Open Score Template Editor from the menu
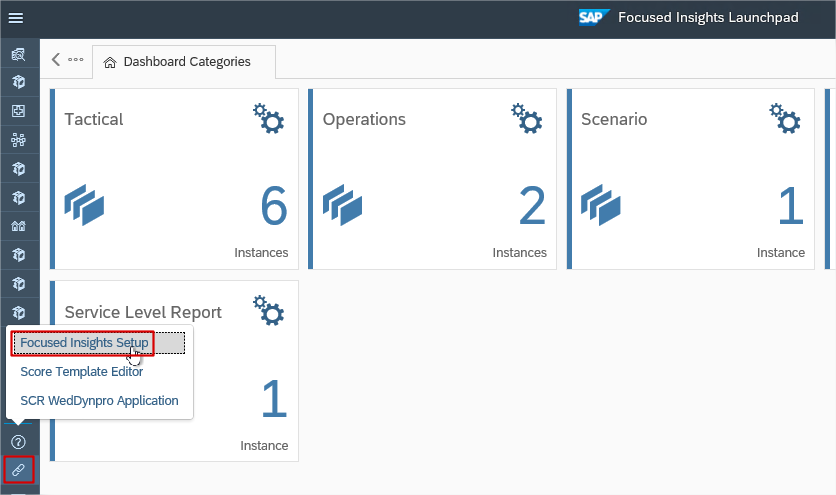 click(82, 372)
